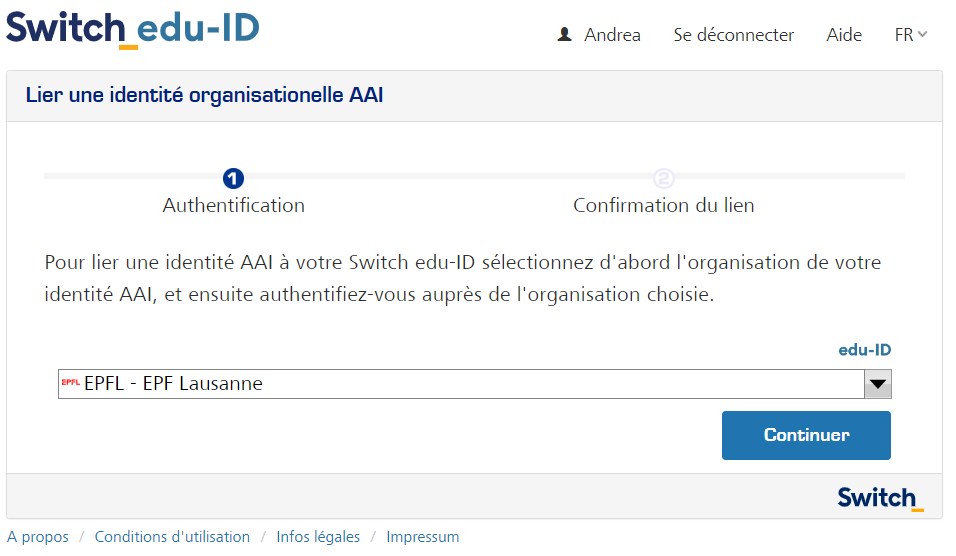Click the edu-ID label above the selector
This screenshot has height=556, width=956.
(864, 350)
